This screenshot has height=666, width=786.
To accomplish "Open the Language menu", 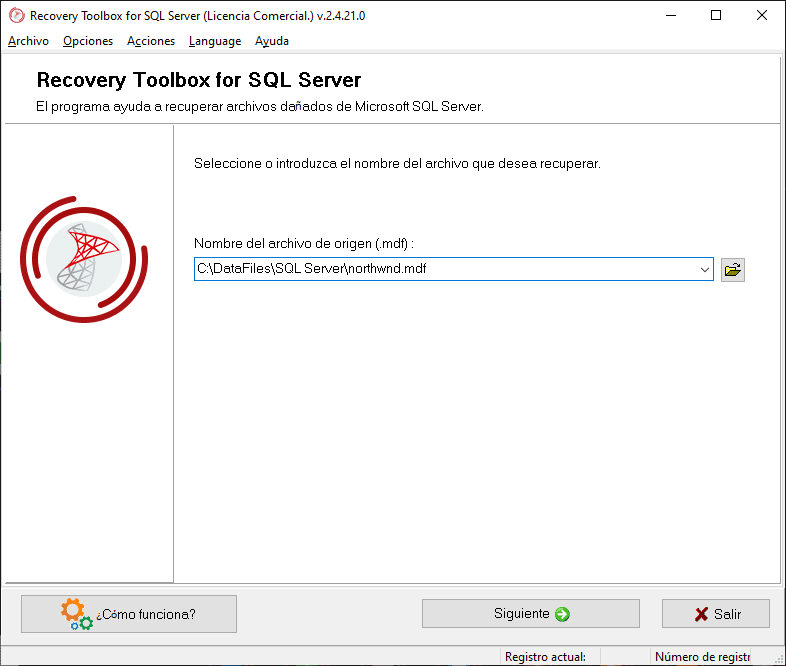I will [x=215, y=41].
